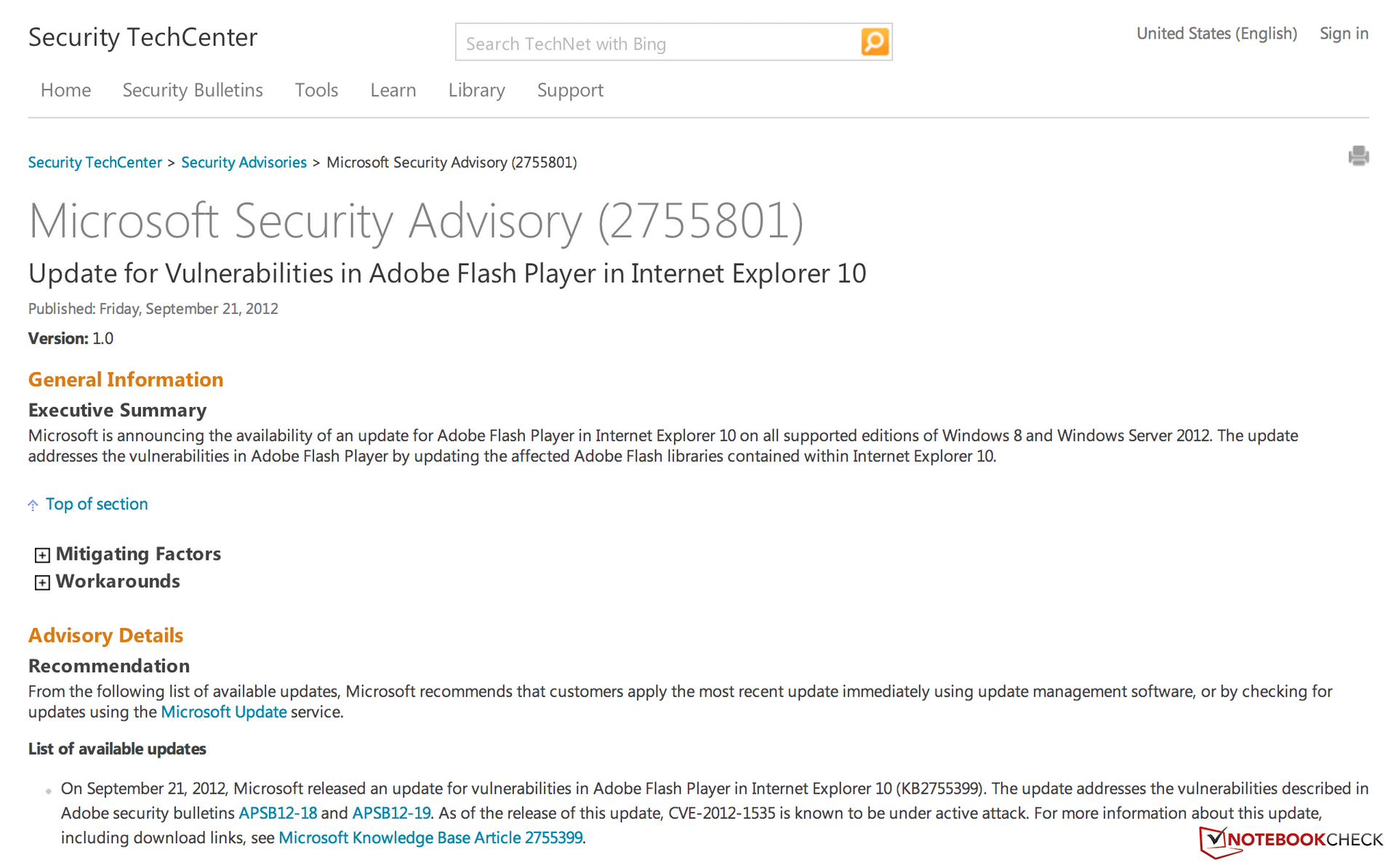1396x868 pixels.
Task: Open Microsoft Knowledge Base Article 2755399
Action: [x=430, y=837]
